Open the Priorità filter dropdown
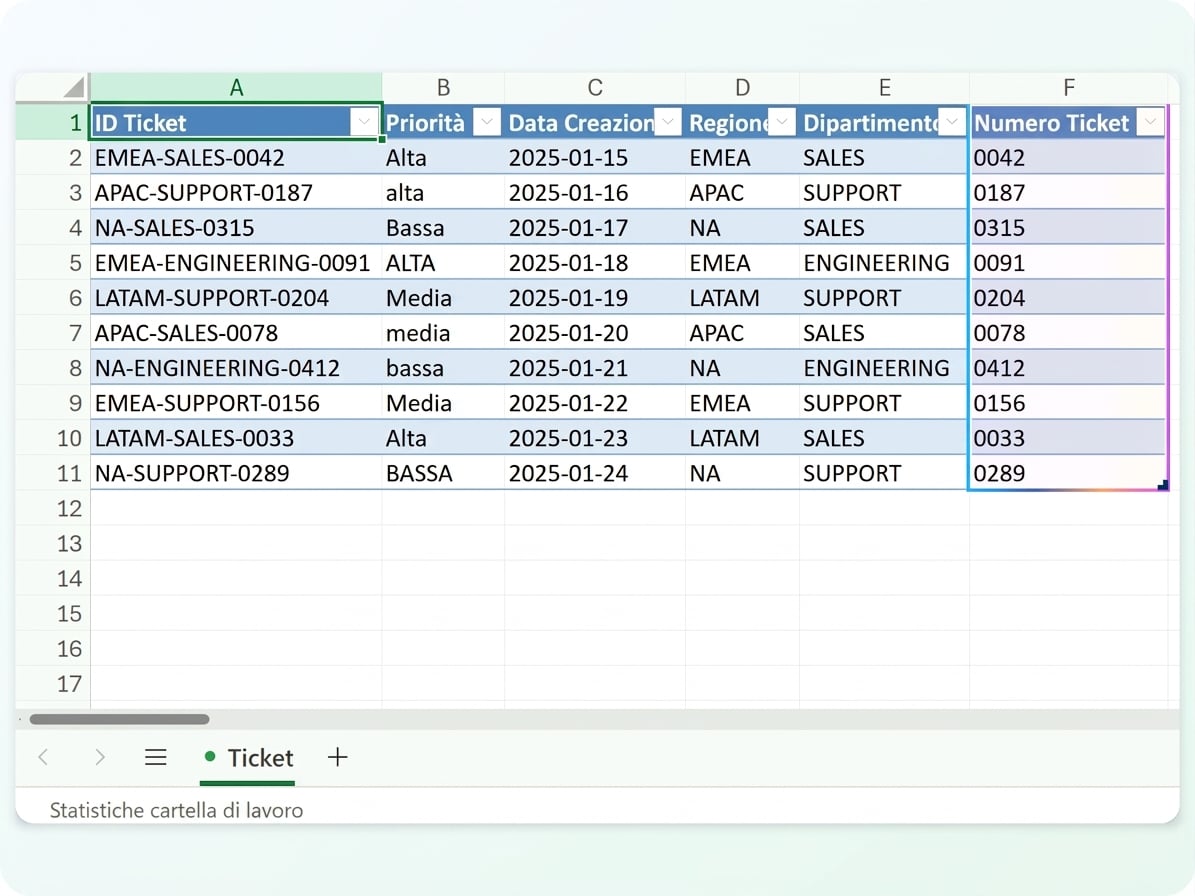This screenshot has width=1195, height=896. [x=487, y=122]
